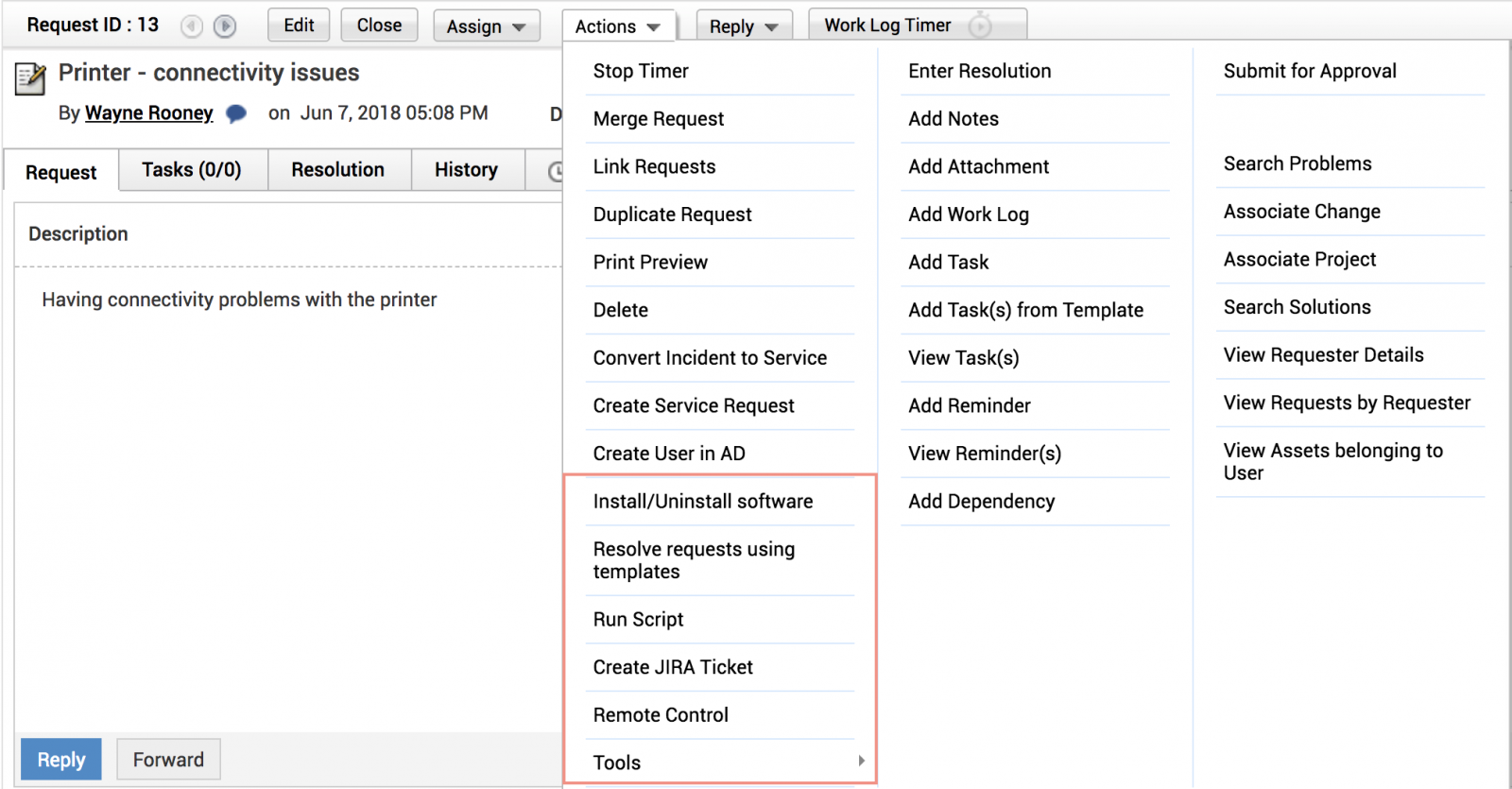The image size is (1512, 789).
Task: Switch to the Resolution tab
Action: [337, 170]
